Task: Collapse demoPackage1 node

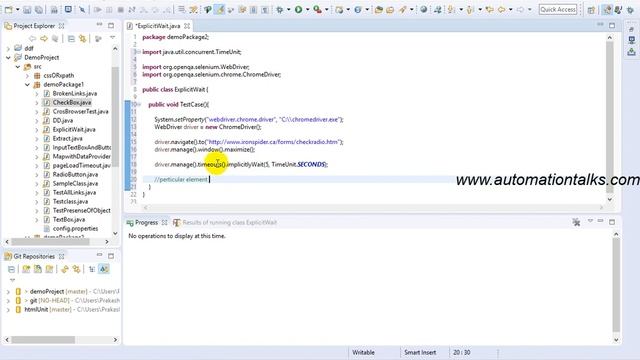Action: [x=27, y=84]
